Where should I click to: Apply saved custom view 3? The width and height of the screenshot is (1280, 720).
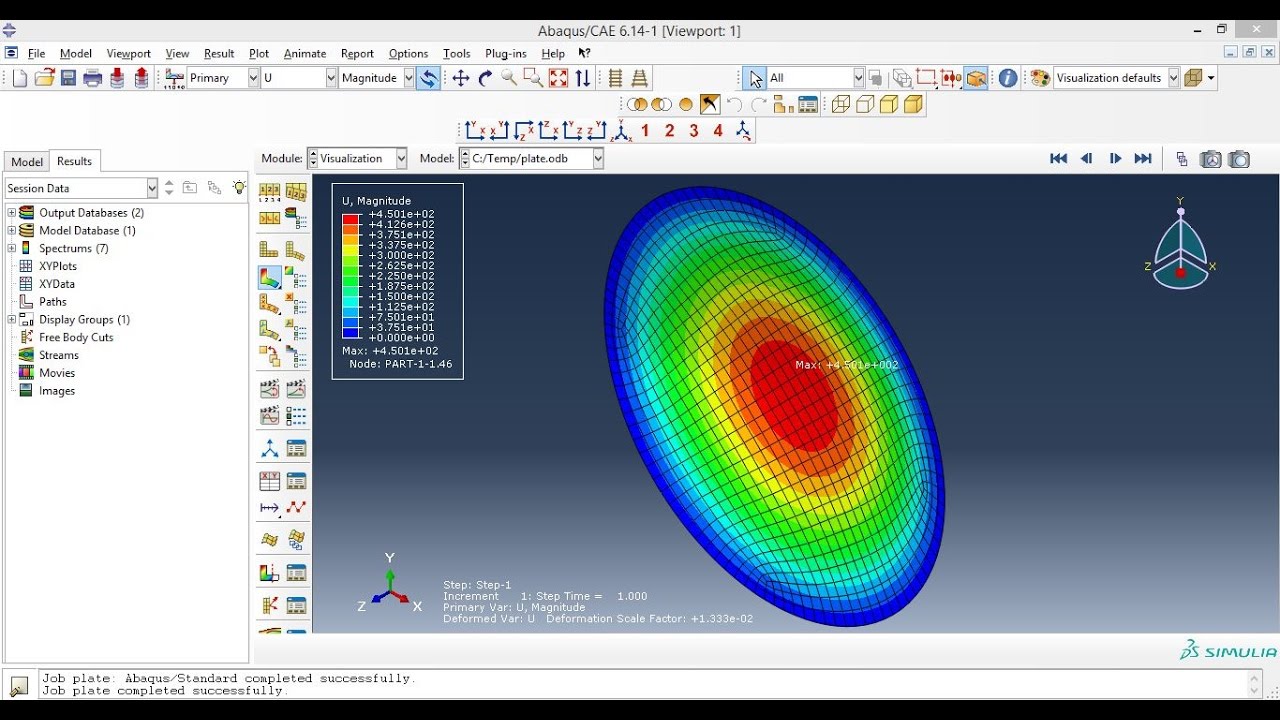click(694, 130)
